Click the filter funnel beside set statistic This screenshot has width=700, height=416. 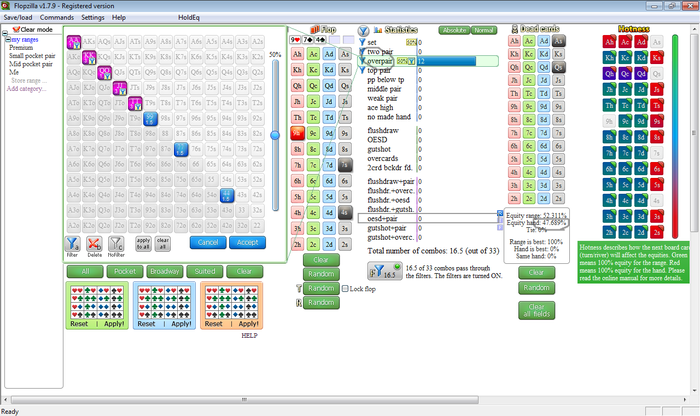click(x=362, y=42)
